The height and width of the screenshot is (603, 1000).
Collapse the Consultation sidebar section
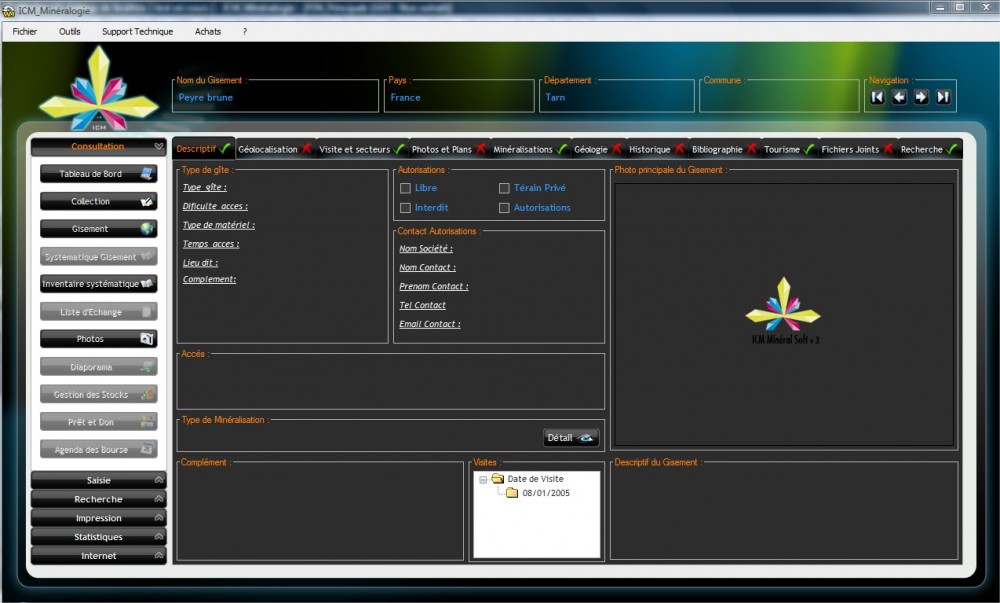99,147
